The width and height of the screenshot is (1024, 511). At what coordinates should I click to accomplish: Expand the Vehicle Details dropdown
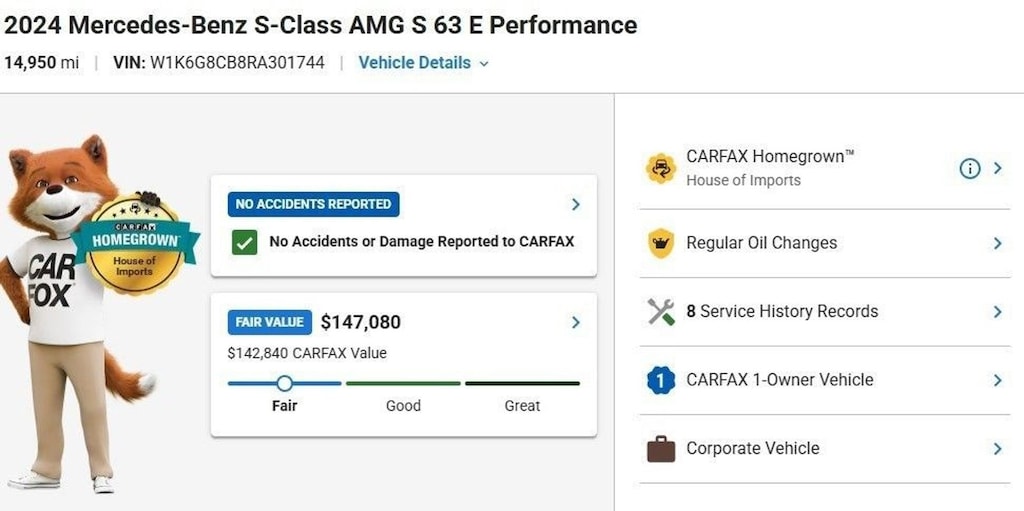[423, 63]
